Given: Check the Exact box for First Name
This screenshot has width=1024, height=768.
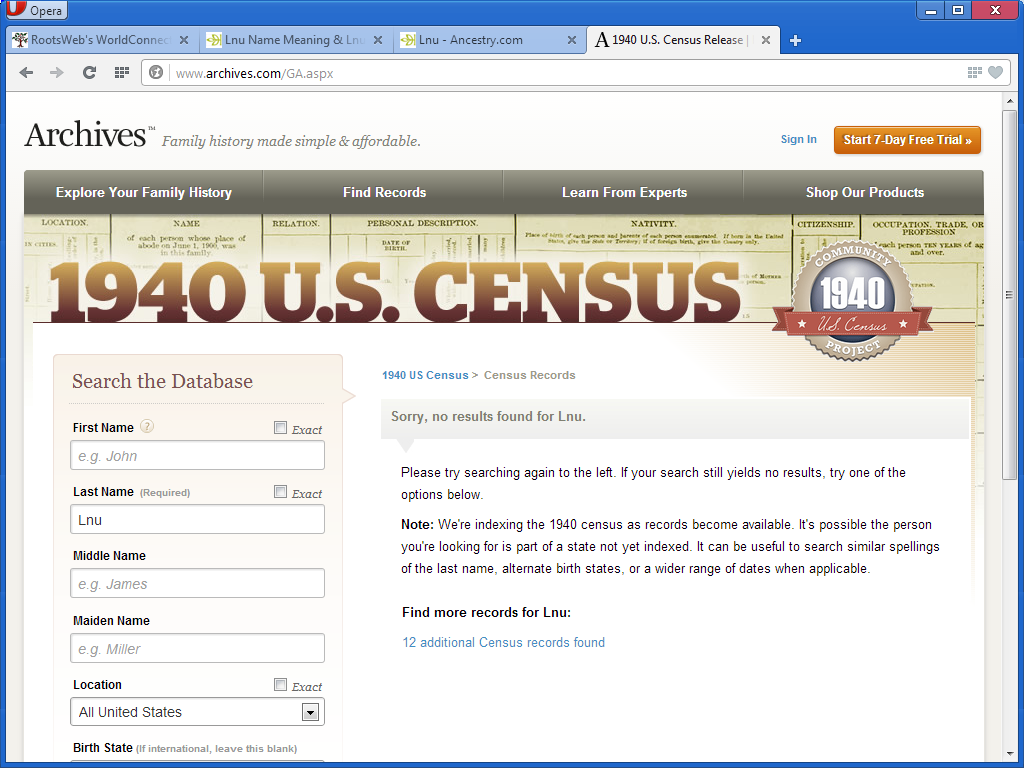Looking at the screenshot, I should pos(280,427).
